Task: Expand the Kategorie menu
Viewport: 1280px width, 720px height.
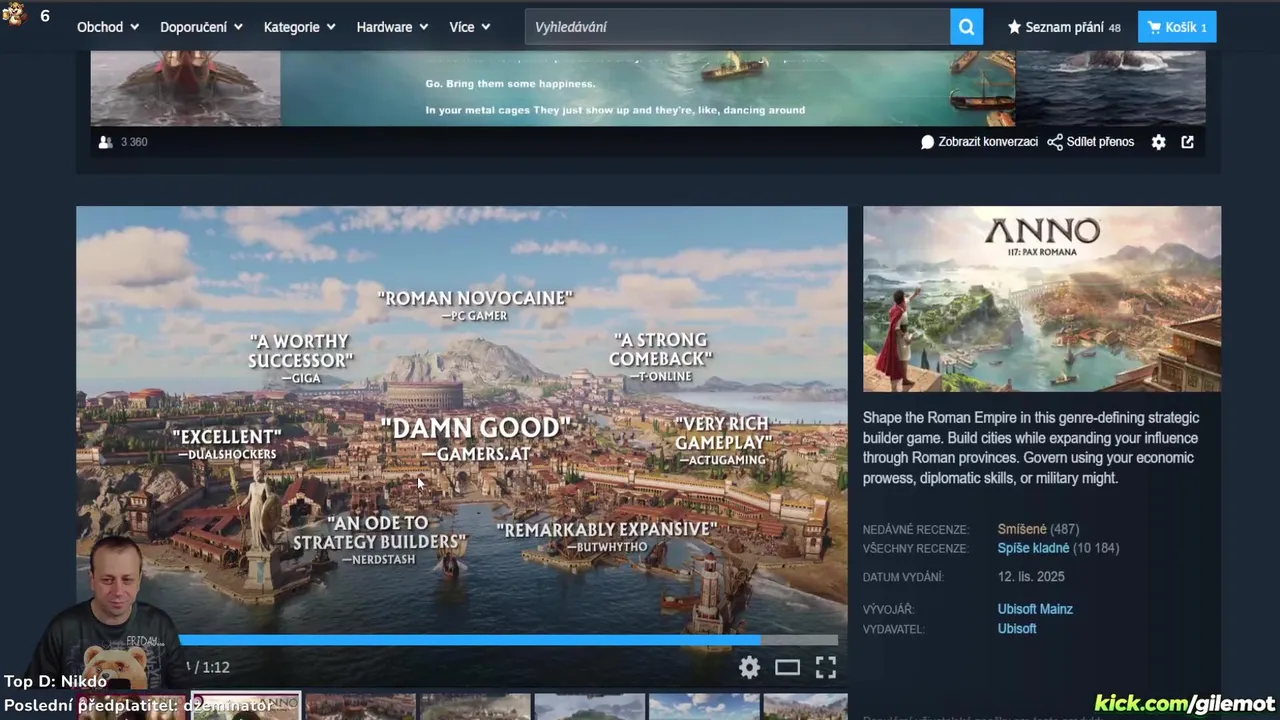Action: click(299, 27)
